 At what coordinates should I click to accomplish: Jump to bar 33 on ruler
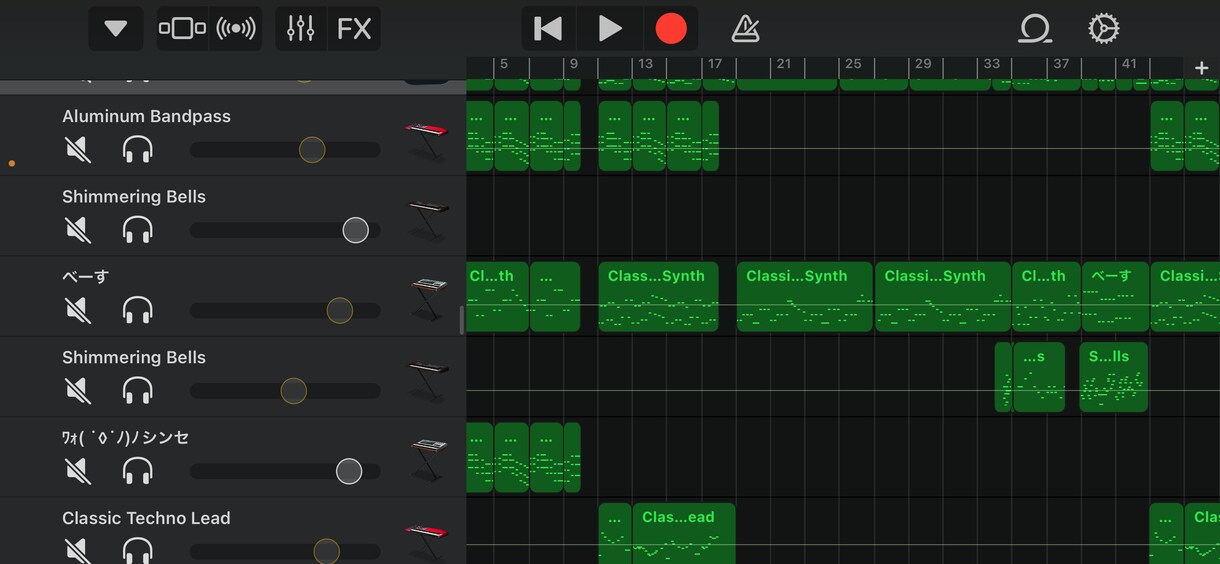tap(991, 64)
